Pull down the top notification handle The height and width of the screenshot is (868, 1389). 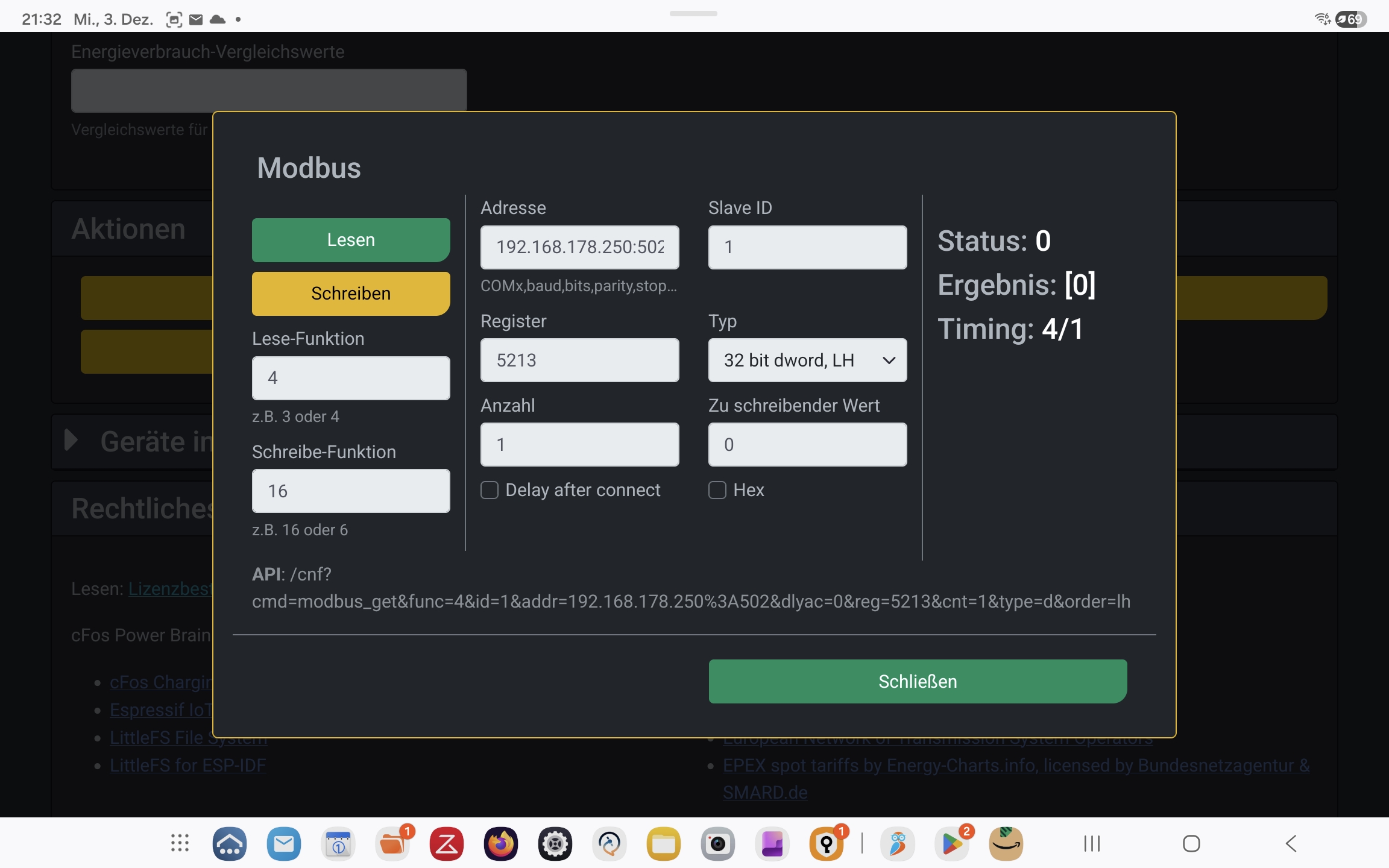click(x=693, y=13)
